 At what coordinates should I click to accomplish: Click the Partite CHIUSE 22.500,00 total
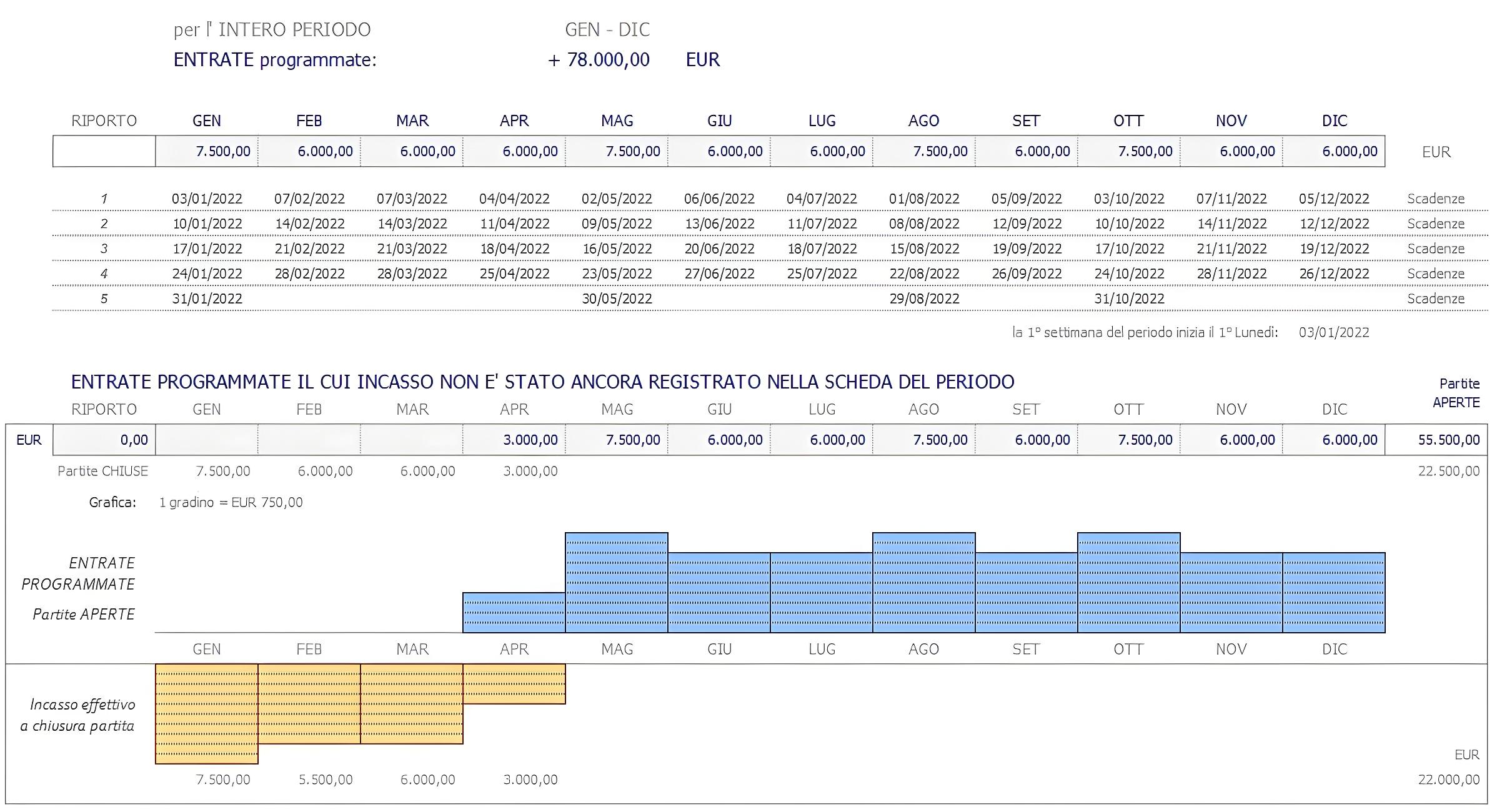1448,471
